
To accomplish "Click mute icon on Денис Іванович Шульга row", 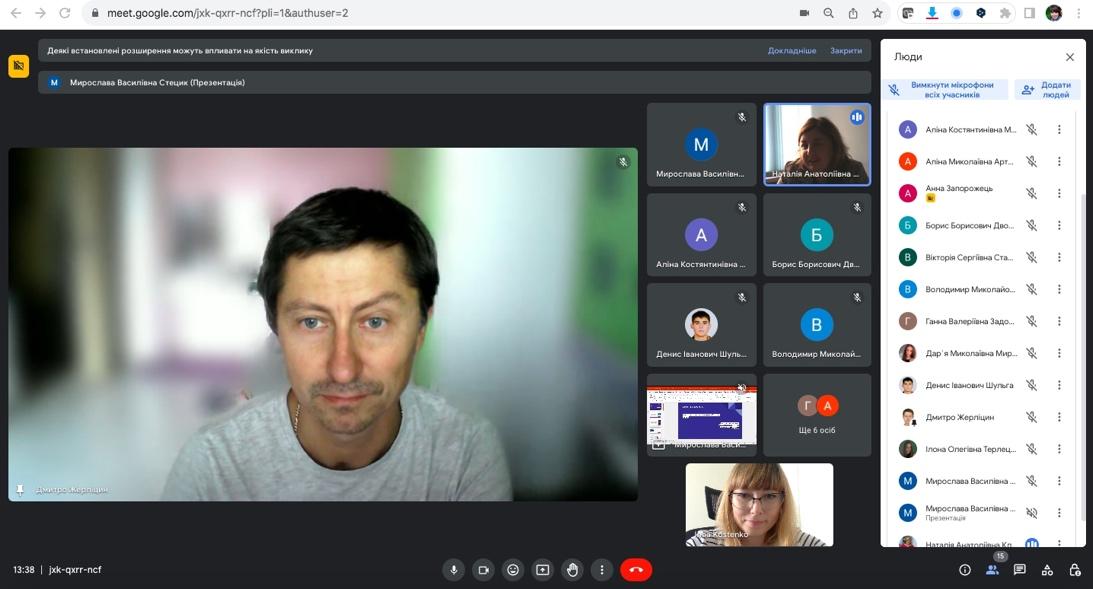I will [x=1032, y=385].
